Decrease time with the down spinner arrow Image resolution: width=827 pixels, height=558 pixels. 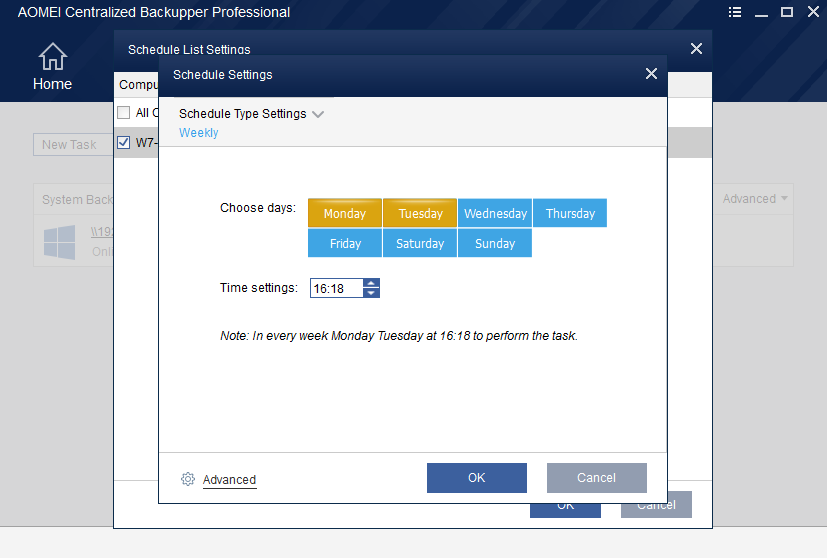pos(371,293)
